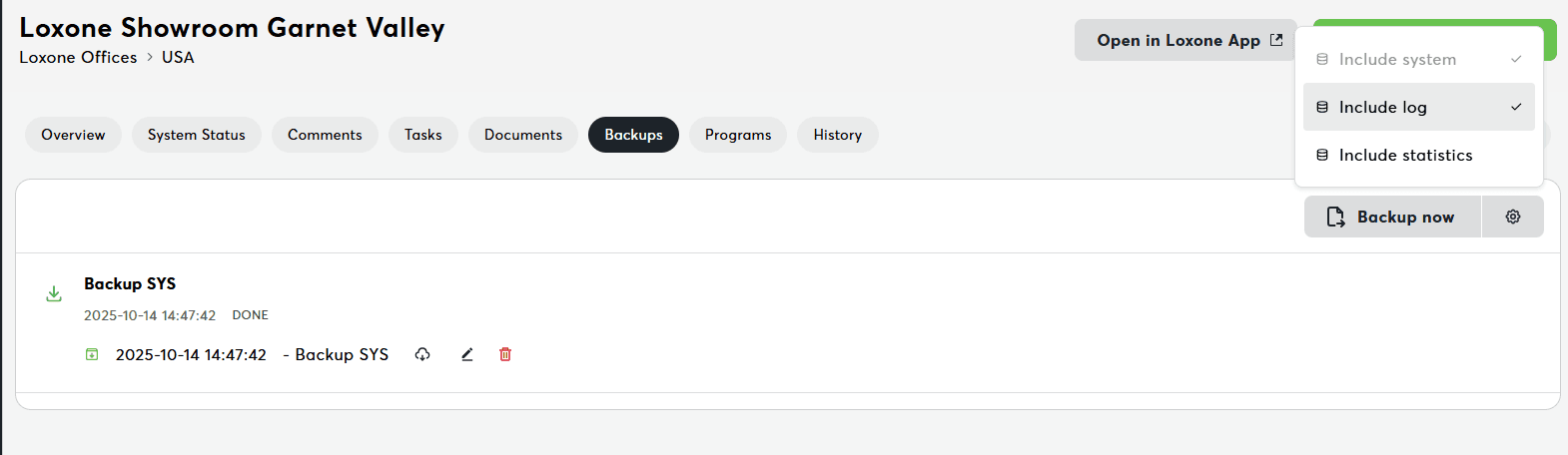This screenshot has width=1568, height=455.
Task: Open backup settings with the gear icon
Action: point(1513,217)
